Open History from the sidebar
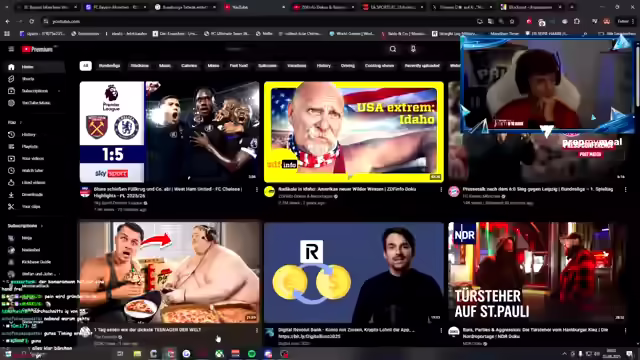 point(34,135)
